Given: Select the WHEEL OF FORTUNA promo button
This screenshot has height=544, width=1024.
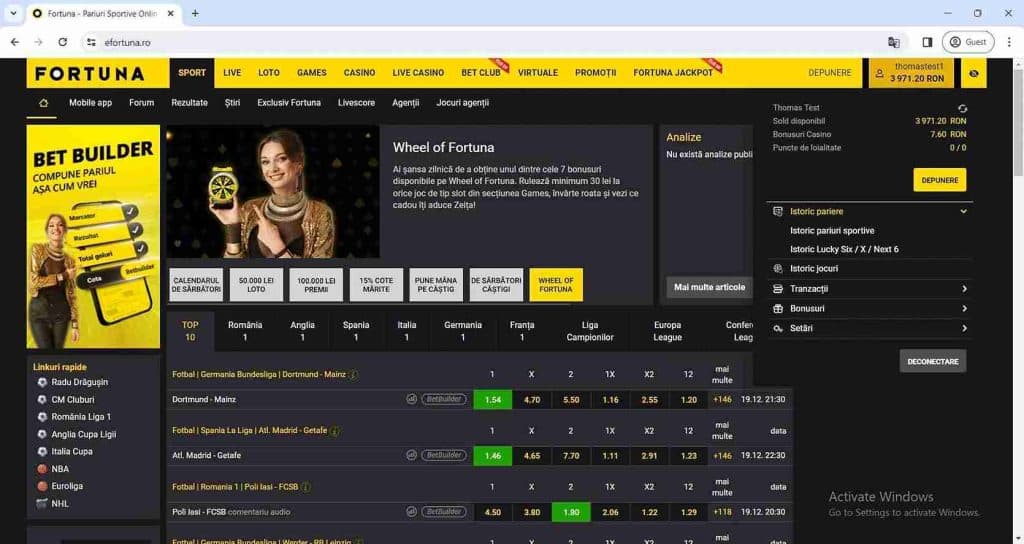Looking at the screenshot, I should 556,285.
